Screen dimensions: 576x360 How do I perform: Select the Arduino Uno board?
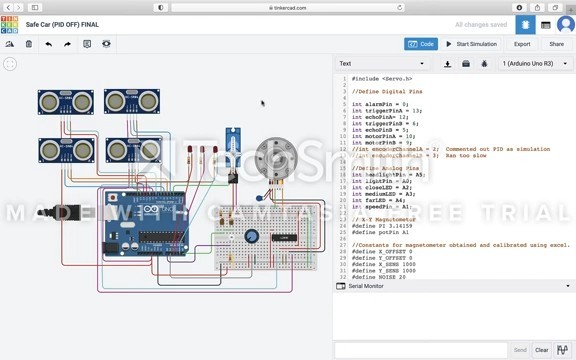[146, 223]
